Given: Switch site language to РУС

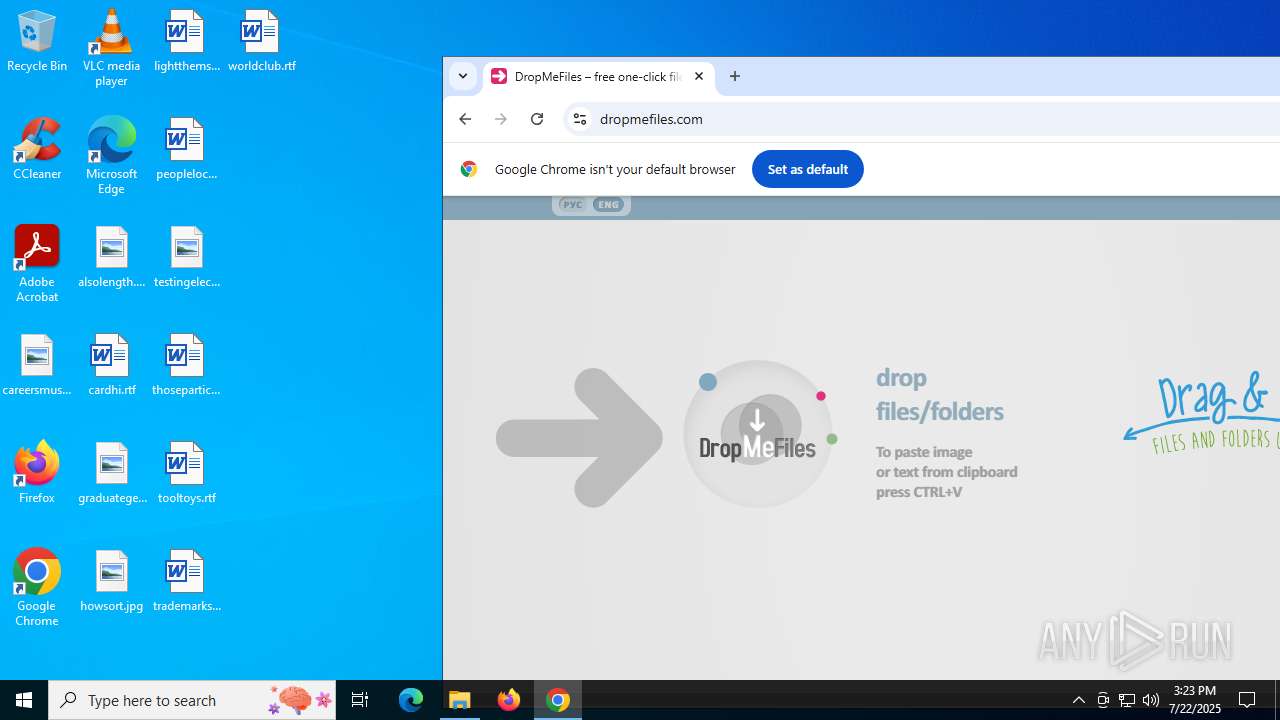Looking at the screenshot, I should tap(572, 205).
